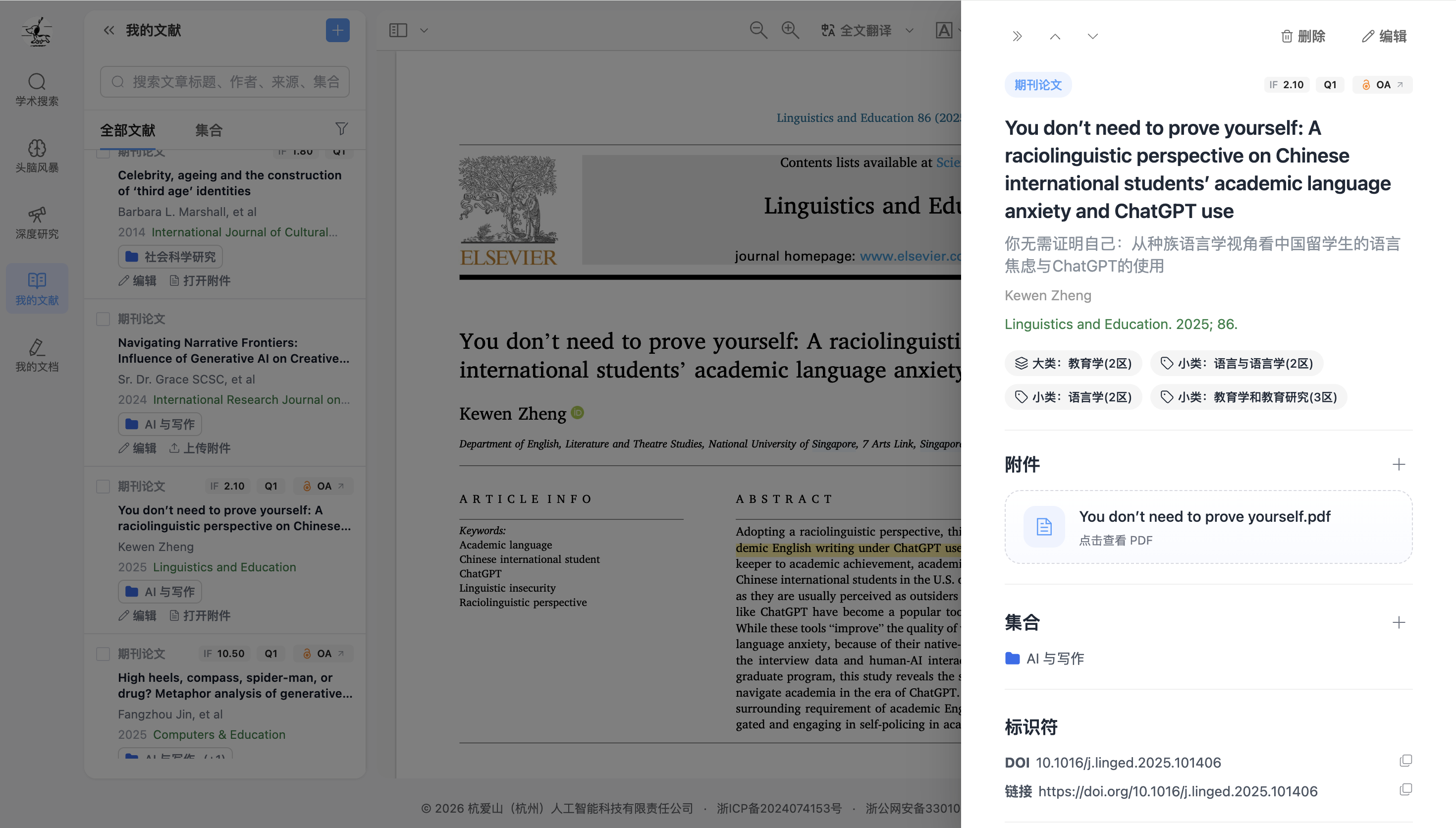This screenshot has width=1456, height=828.
Task: Click 编辑 under You don't need to prove yourself
Action: (137, 615)
